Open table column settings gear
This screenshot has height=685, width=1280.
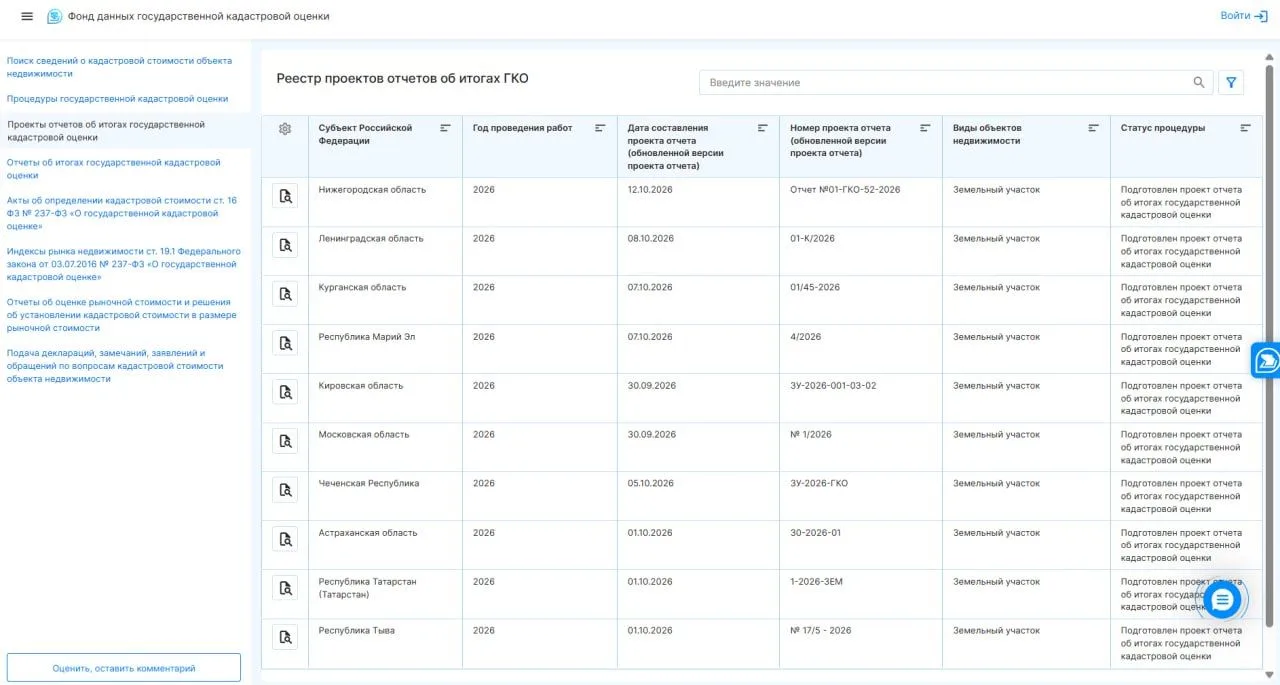pyautogui.click(x=285, y=128)
